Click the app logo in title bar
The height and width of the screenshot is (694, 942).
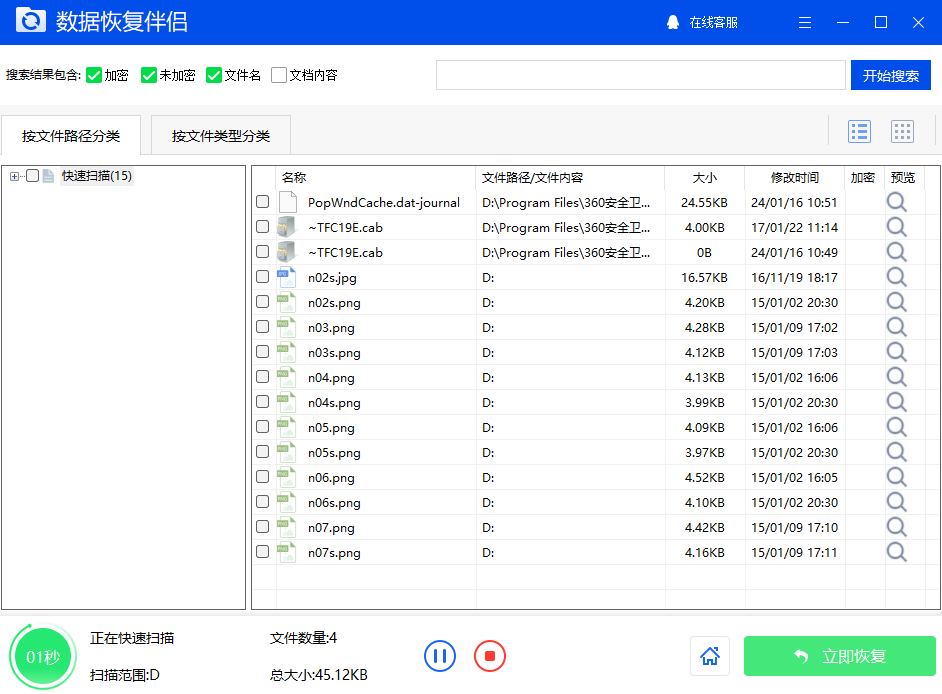pyautogui.click(x=30, y=20)
